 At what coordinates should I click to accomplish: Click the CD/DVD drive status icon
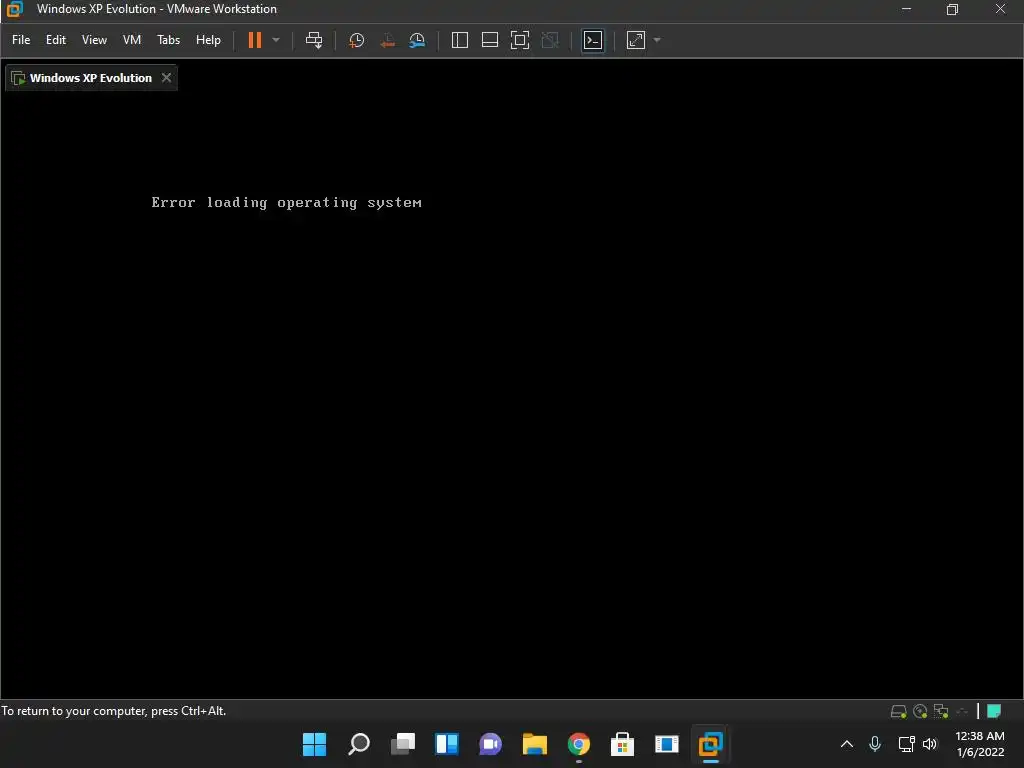pyautogui.click(x=920, y=711)
